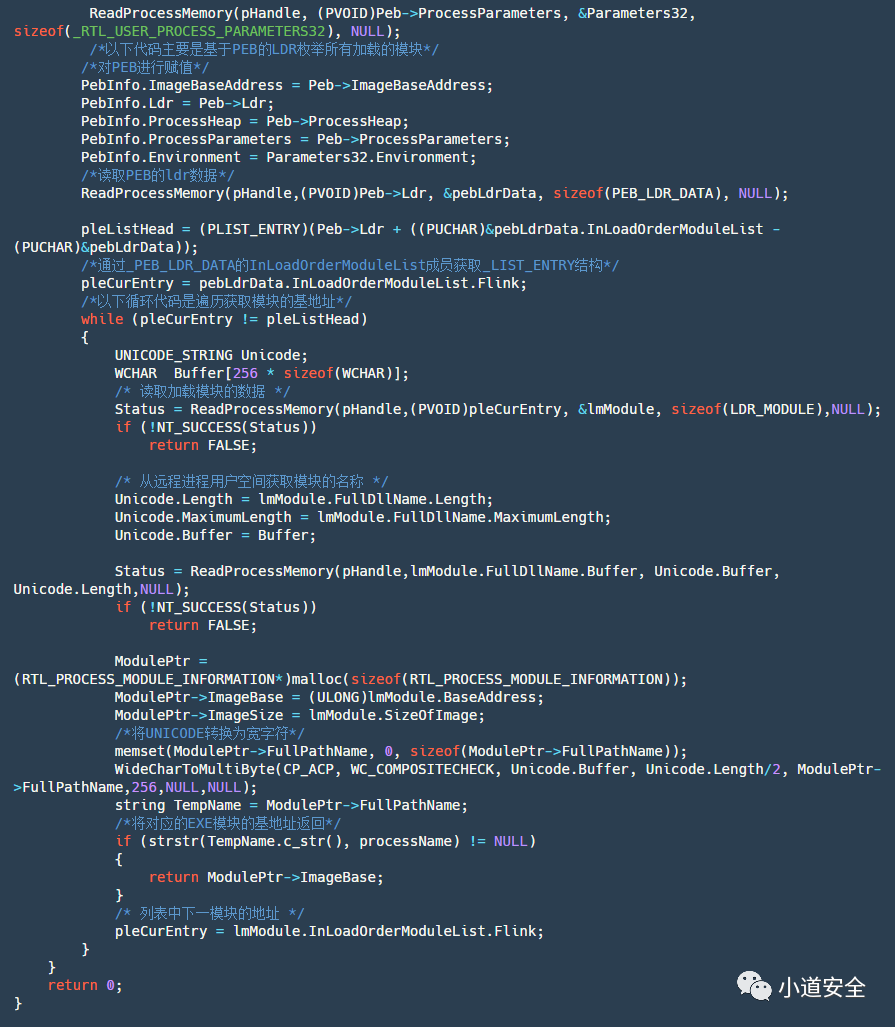Click the comment '/*将UNICODE转换为宽字符*/'

point(209,734)
